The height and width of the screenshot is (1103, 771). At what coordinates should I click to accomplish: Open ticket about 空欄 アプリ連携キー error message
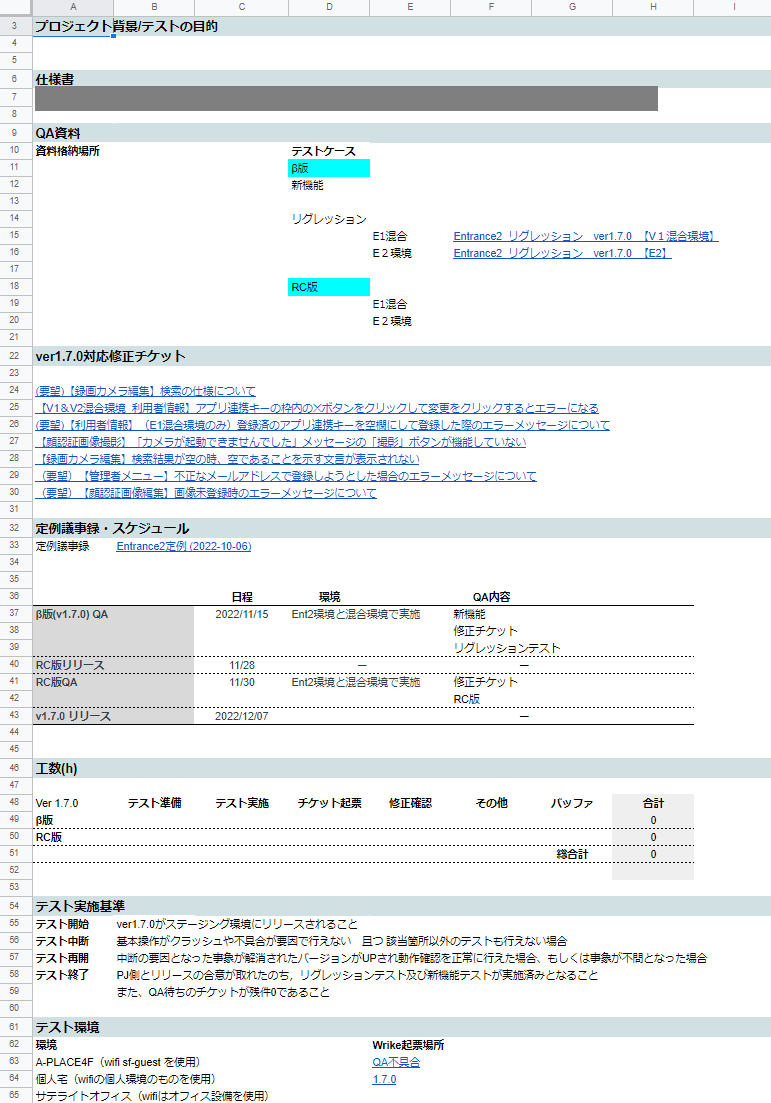[323, 425]
